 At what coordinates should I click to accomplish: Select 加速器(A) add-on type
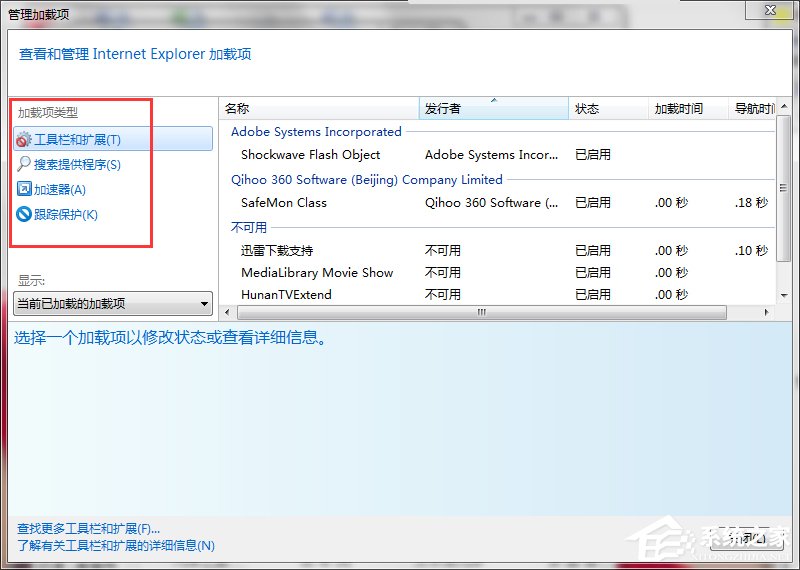click(60, 189)
